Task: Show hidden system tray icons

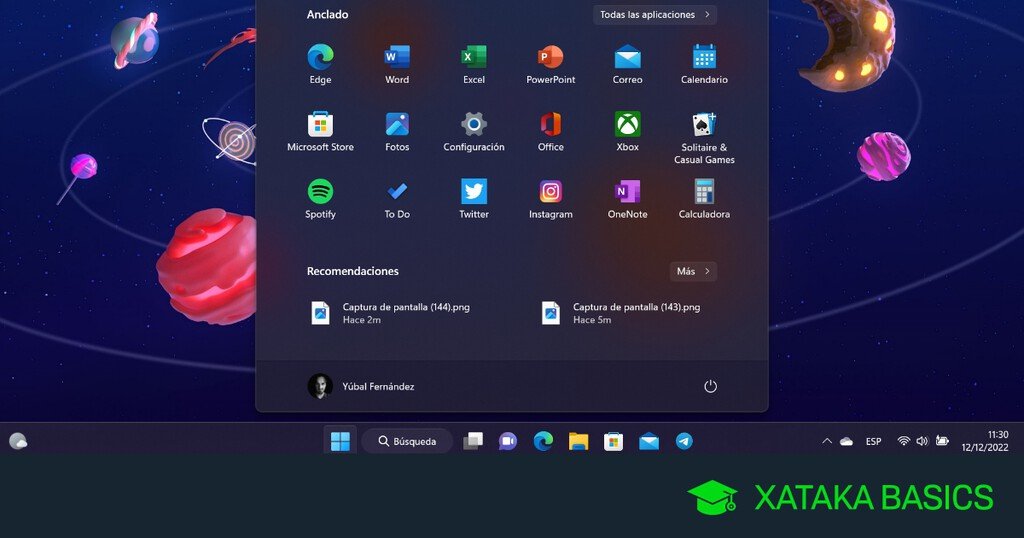Action: [x=827, y=441]
